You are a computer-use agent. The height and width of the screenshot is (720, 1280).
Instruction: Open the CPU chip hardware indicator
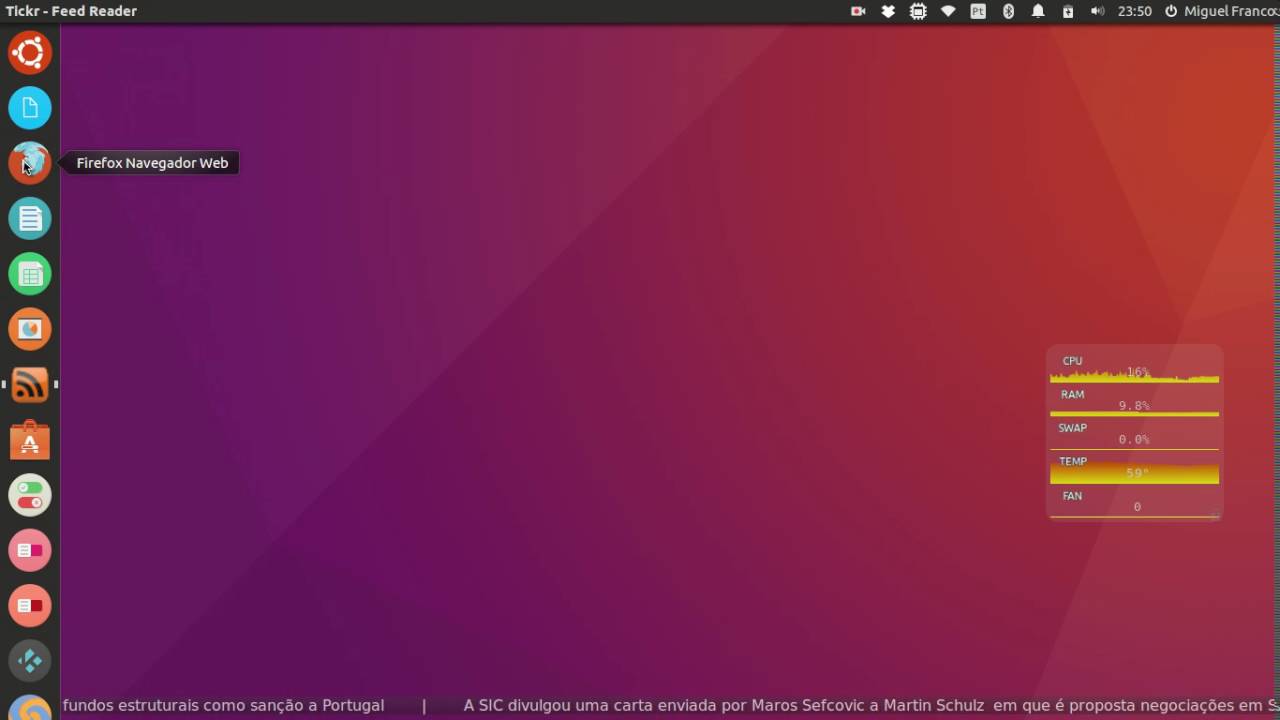point(918,11)
